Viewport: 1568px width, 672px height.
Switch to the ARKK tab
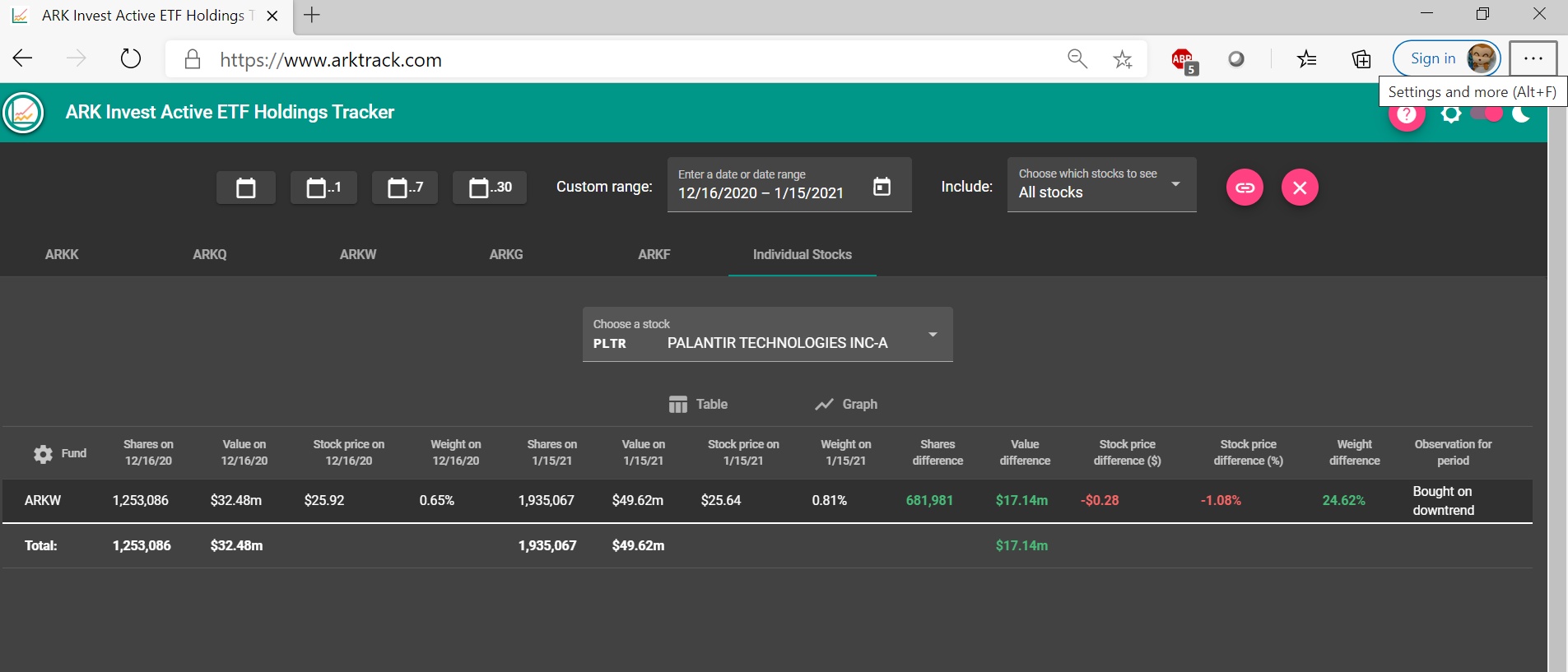[62, 254]
